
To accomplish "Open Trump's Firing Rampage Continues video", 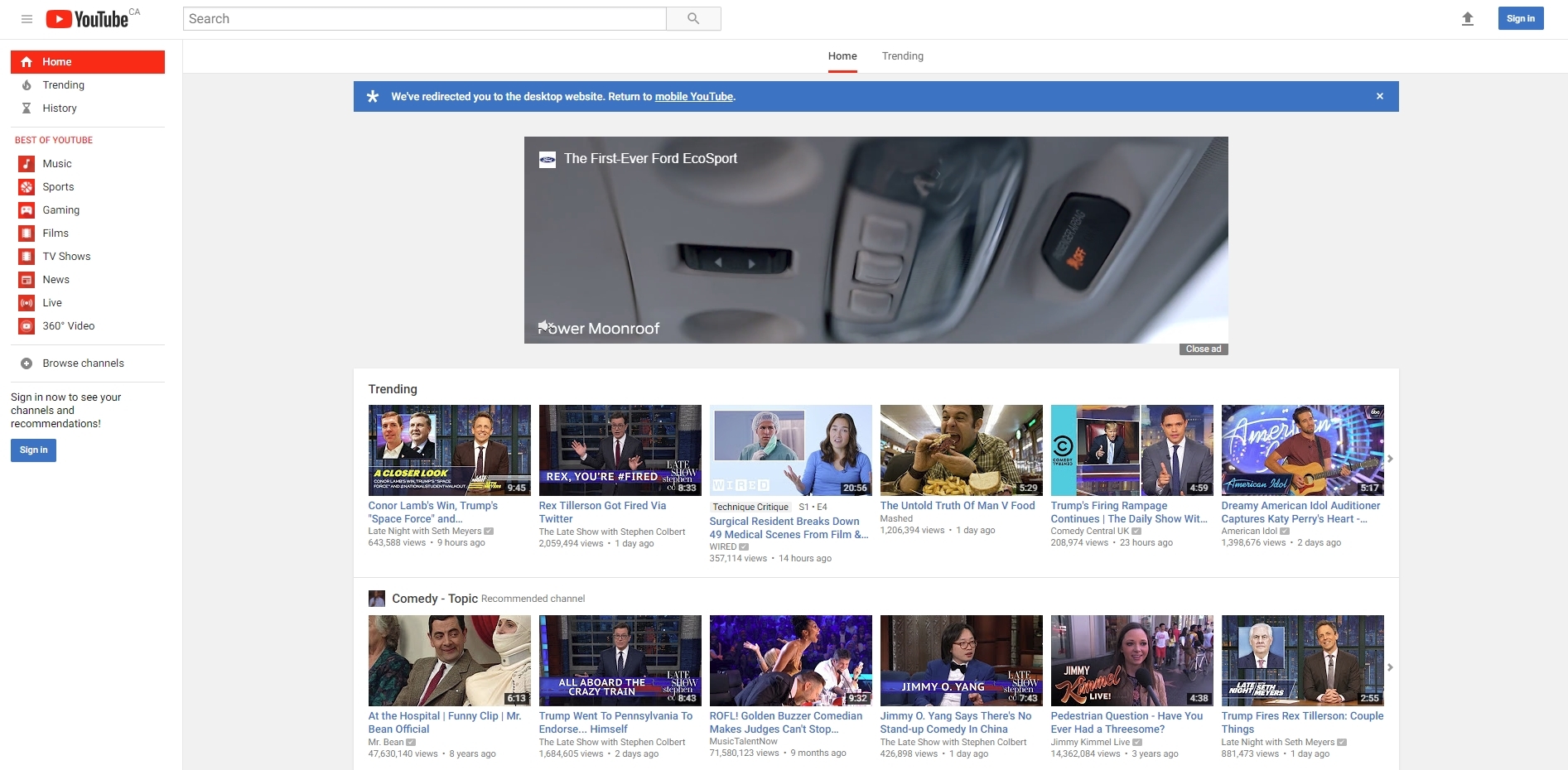I will [1129, 513].
